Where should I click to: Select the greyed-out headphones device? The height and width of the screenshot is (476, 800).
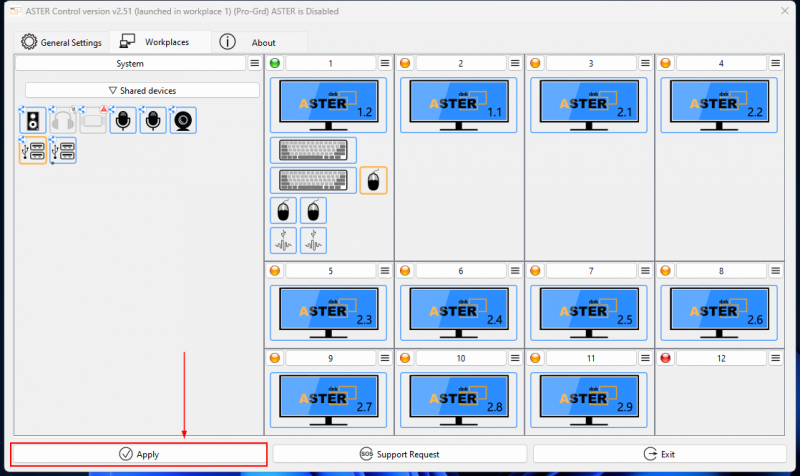tap(63, 121)
